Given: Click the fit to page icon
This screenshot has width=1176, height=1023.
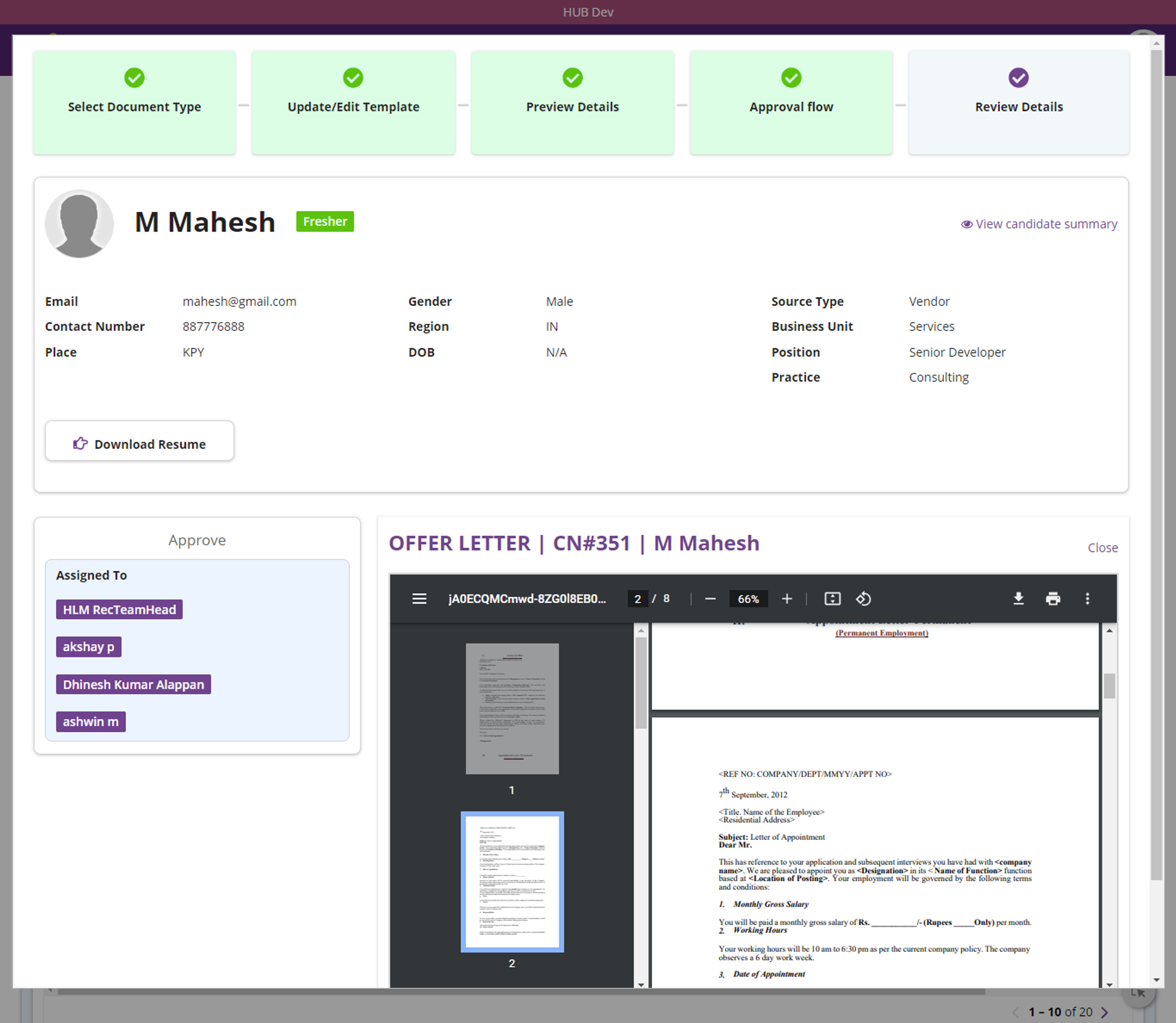Looking at the screenshot, I should (x=832, y=599).
